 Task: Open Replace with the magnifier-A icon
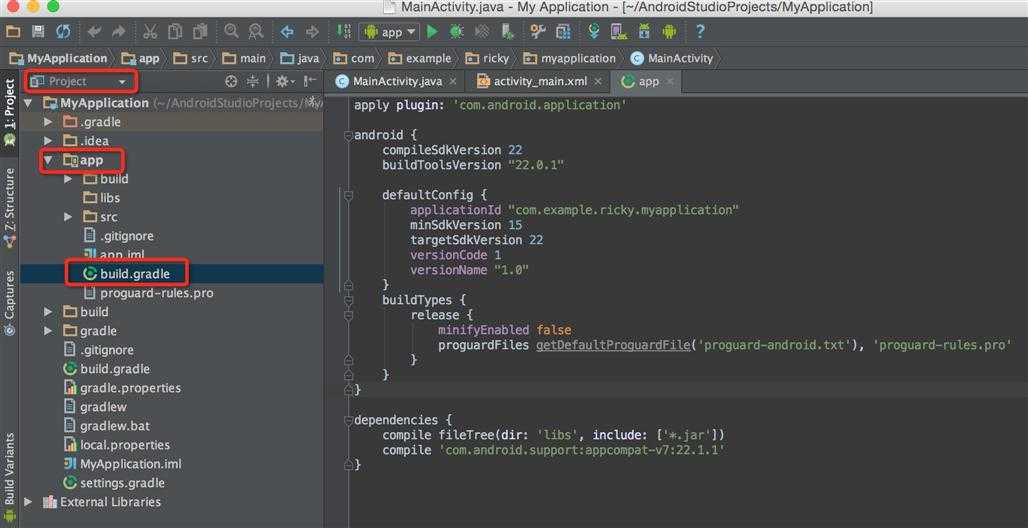pyautogui.click(x=256, y=31)
